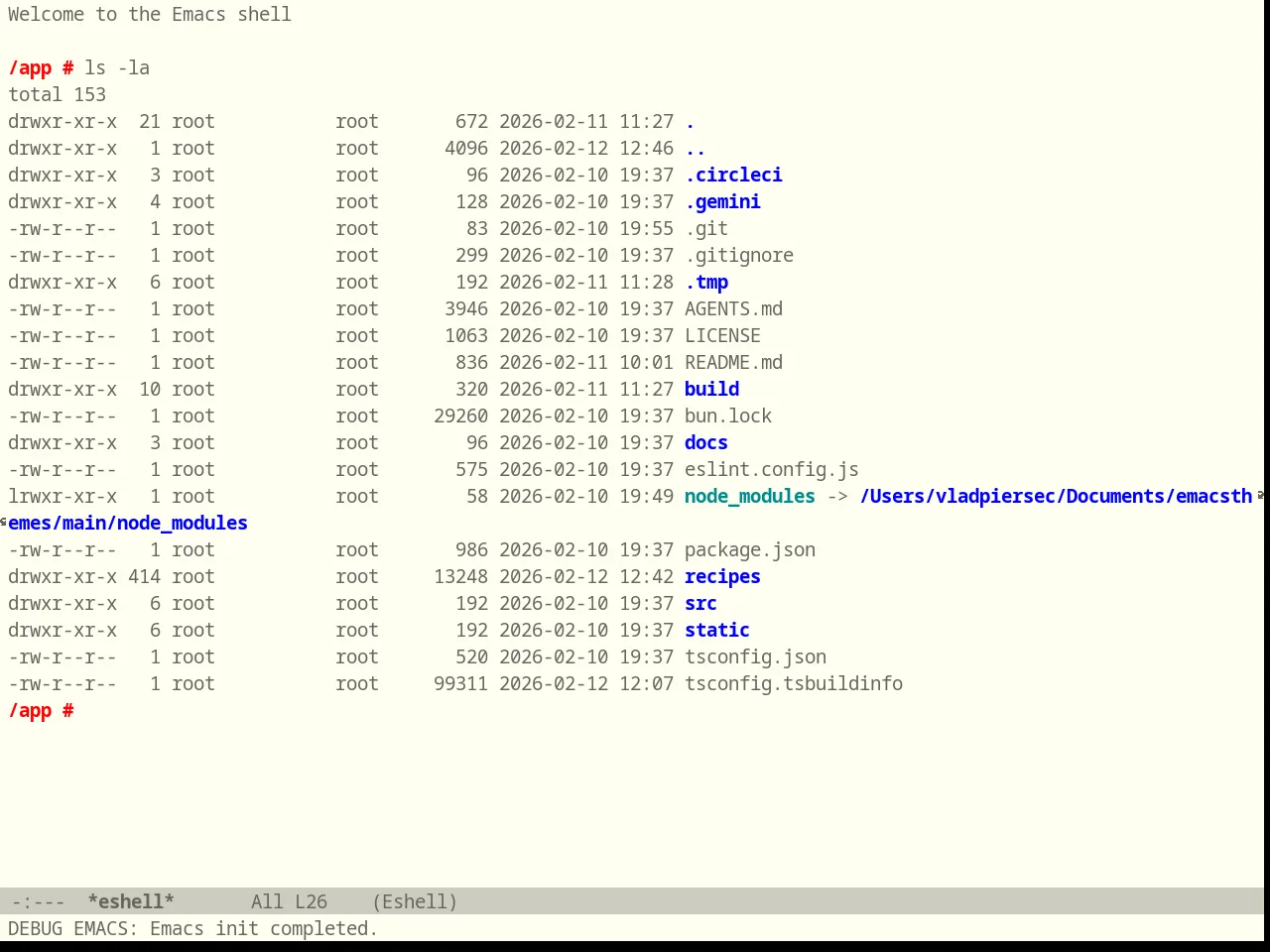Click the '..' parent directory entry
Viewport: 1270px width, 952px height.
point(696,149)
